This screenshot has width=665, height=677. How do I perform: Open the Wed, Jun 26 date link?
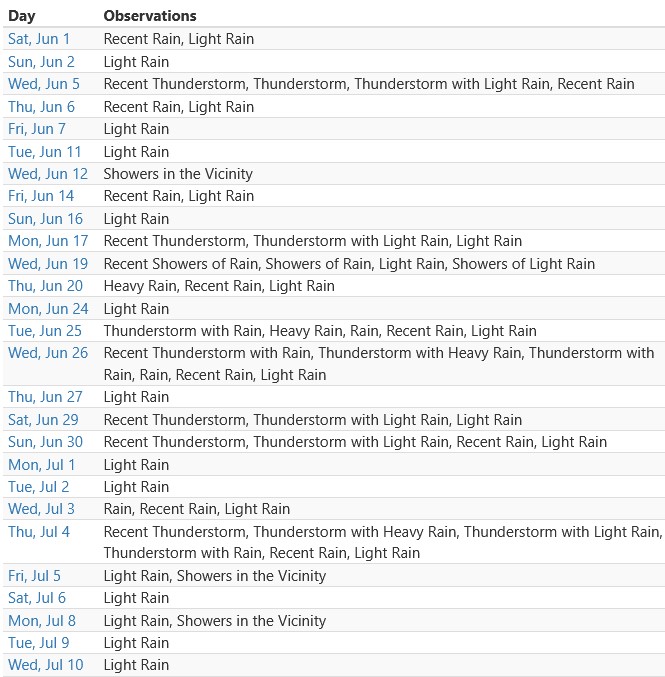click(48, 353)
